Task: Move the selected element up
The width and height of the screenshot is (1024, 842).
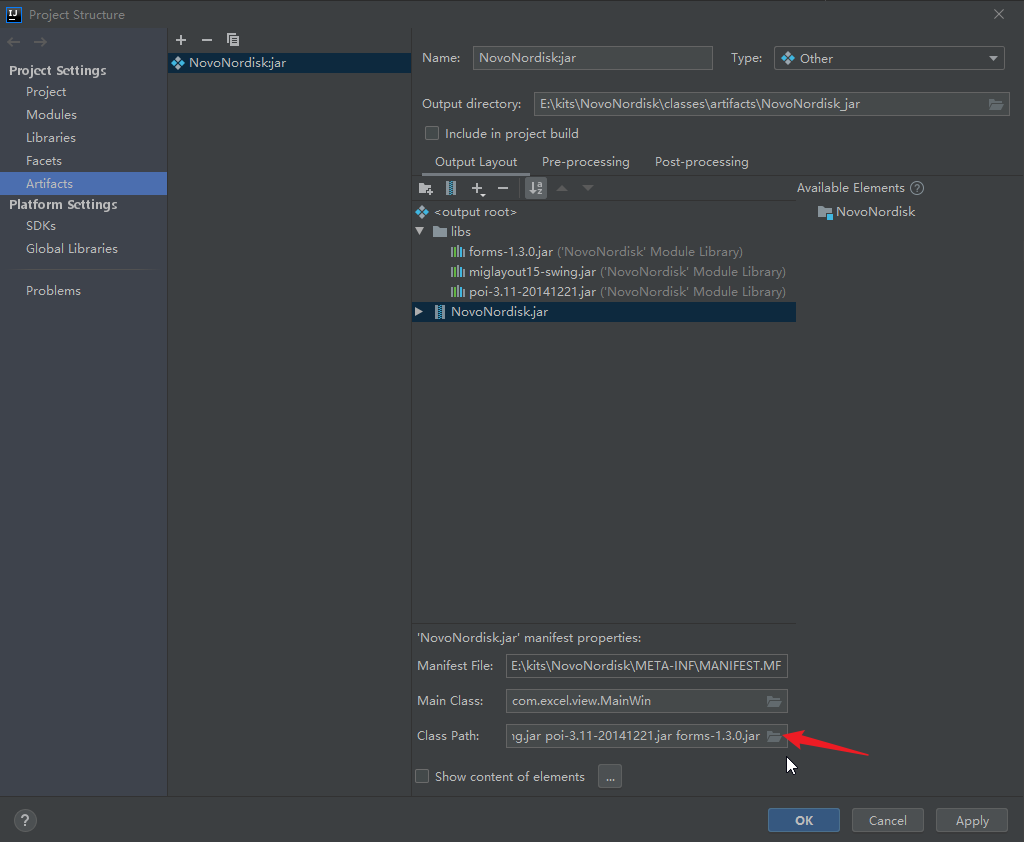Action: point(562,188)
